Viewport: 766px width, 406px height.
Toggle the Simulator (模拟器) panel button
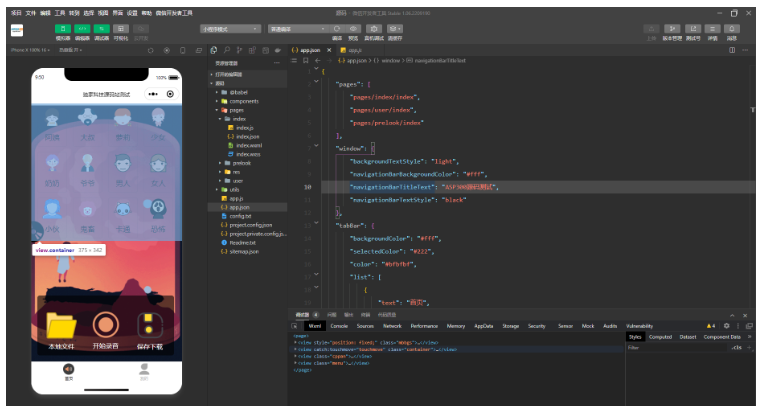(63, 29)
